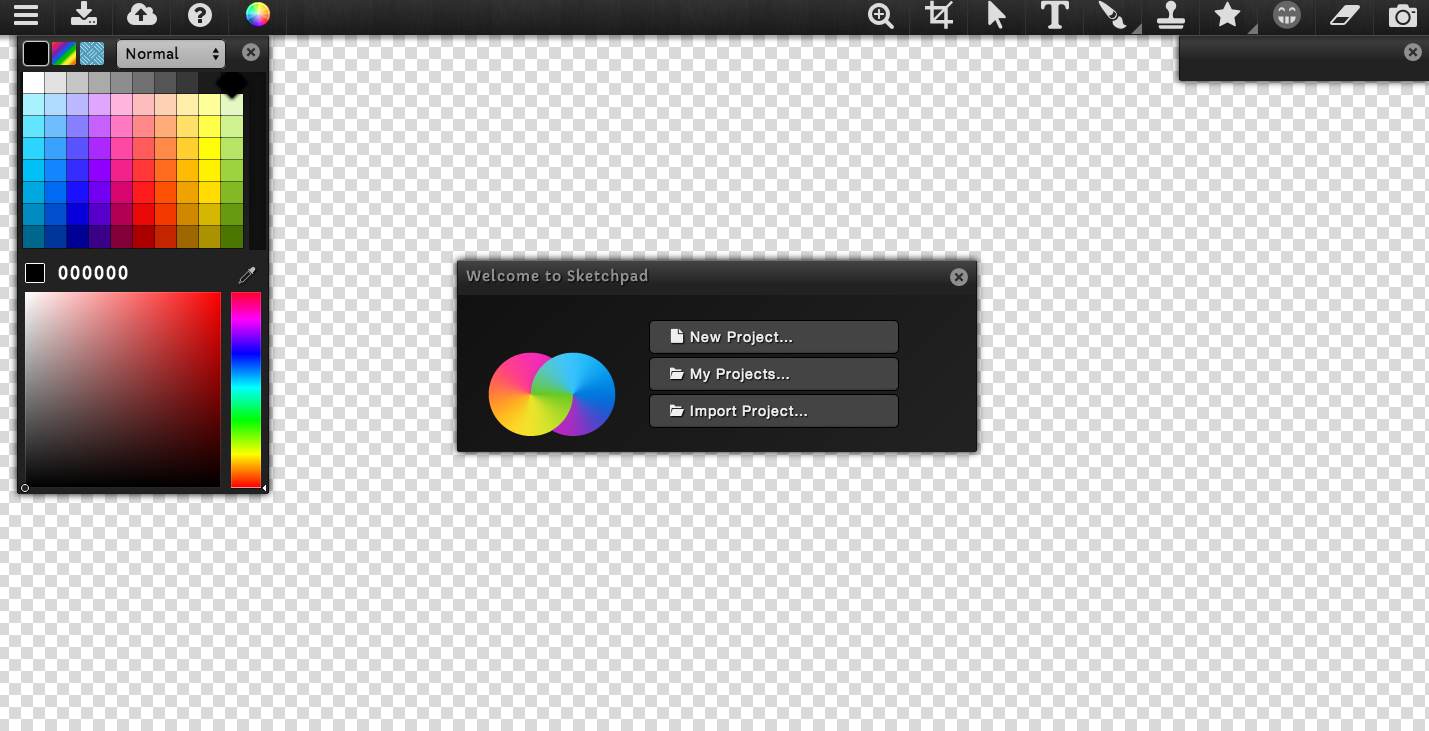Click the download/save icon in toolbar
Viewport: 1429px width, 731px height.
[85, 15]
